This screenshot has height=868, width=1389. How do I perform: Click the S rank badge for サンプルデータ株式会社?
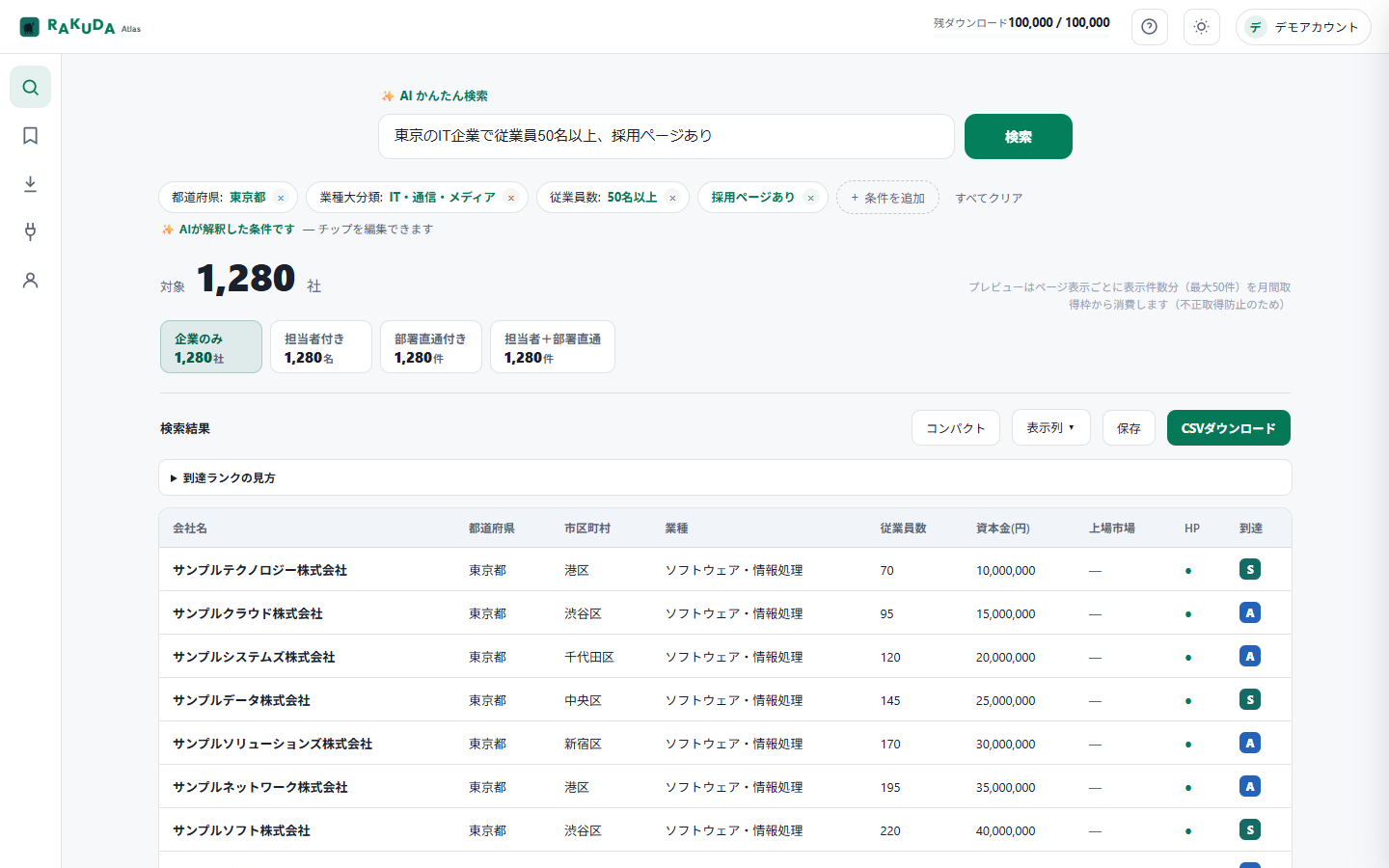click(x=1250, y=699)
